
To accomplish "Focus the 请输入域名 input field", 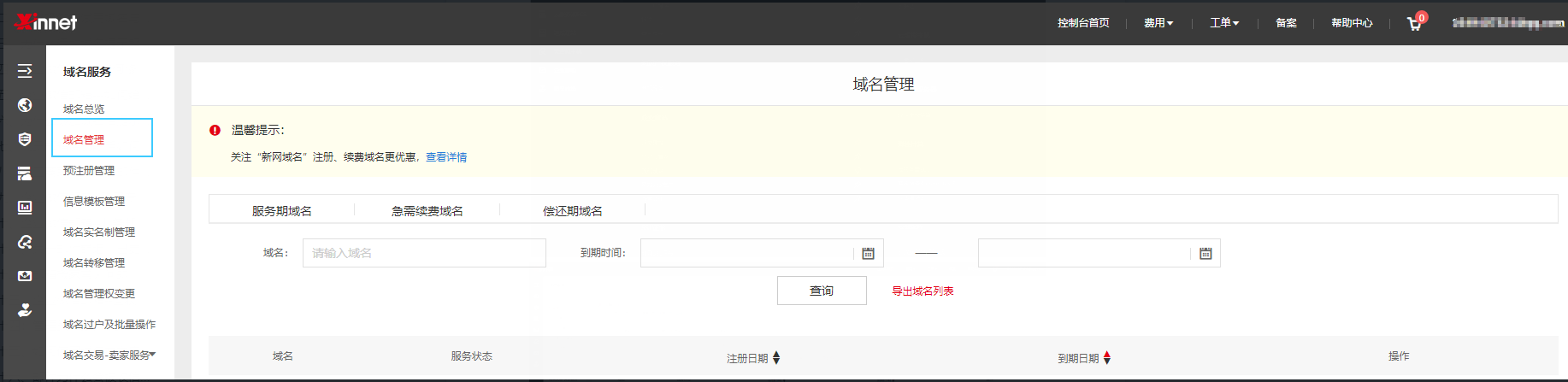I will tap(424, 253).
